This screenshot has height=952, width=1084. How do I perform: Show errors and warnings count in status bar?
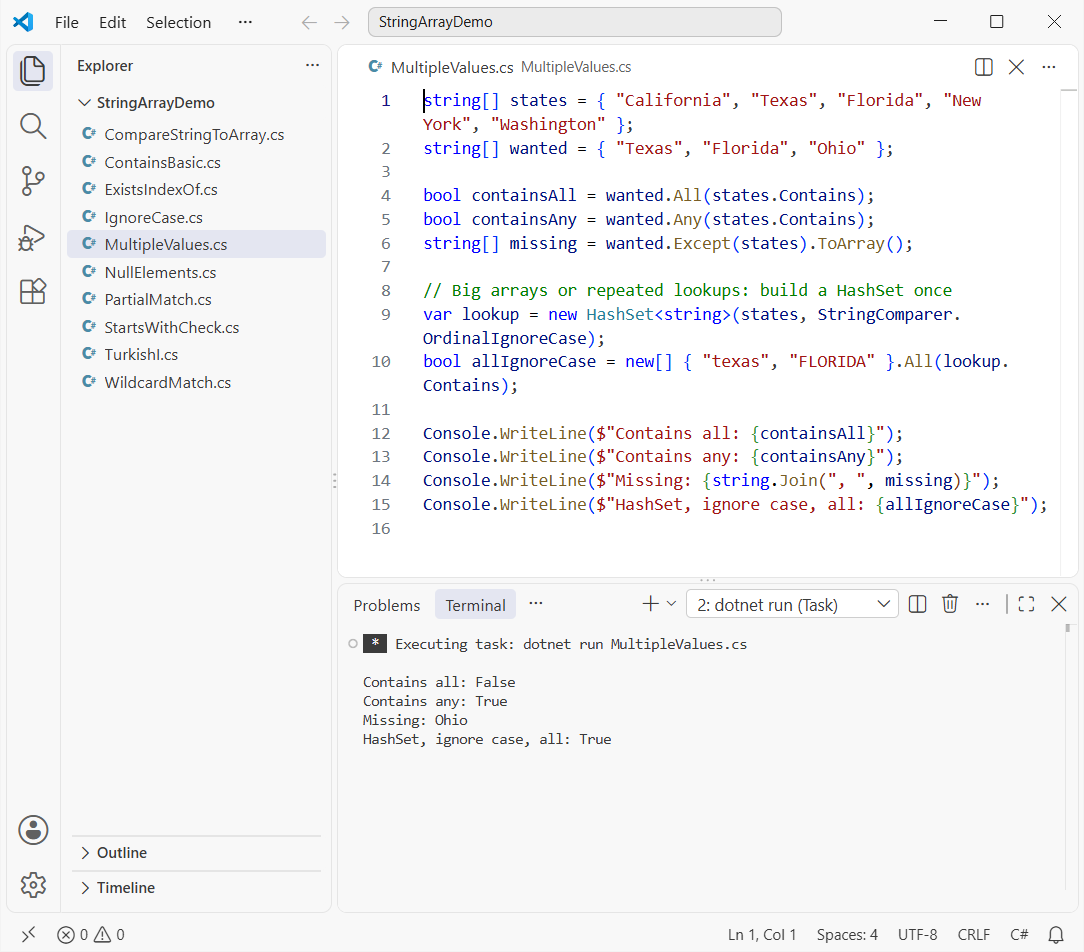pos(91,935)
